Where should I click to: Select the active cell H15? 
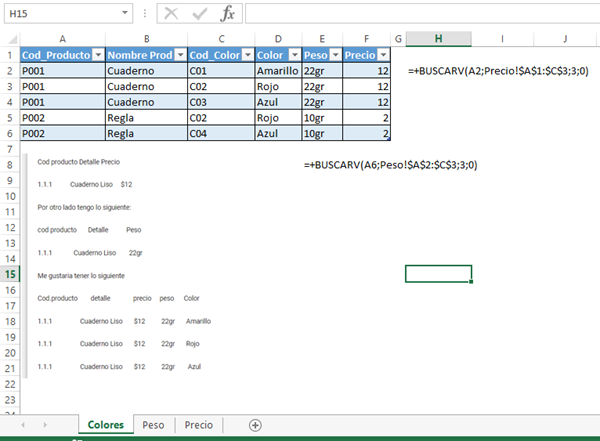tap(439, 274)
